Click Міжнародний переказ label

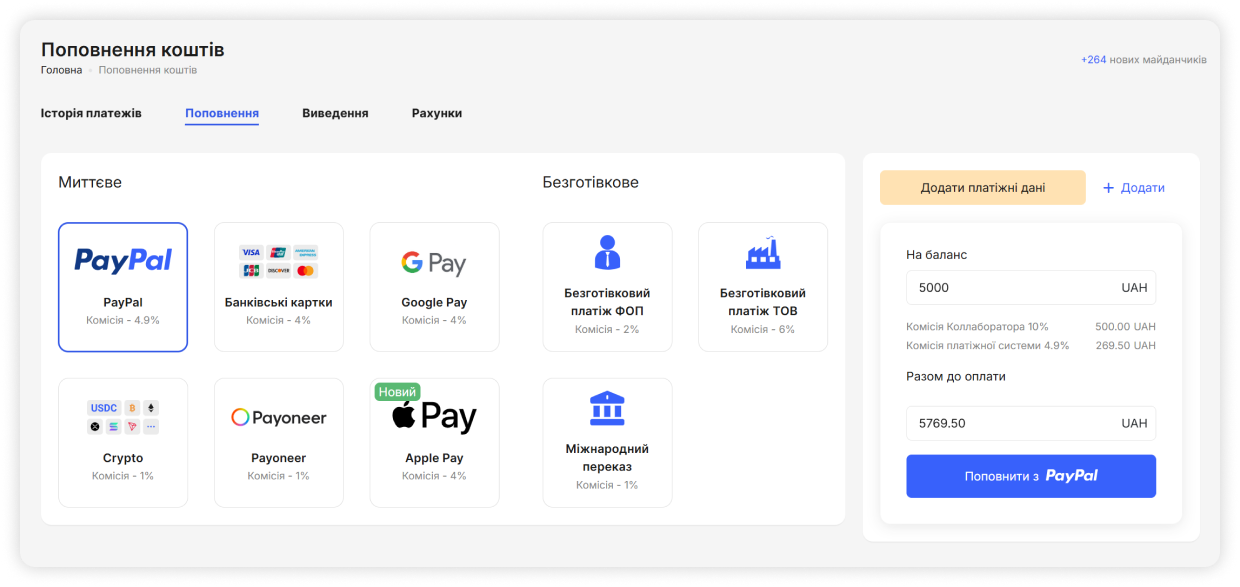[607, 458]
